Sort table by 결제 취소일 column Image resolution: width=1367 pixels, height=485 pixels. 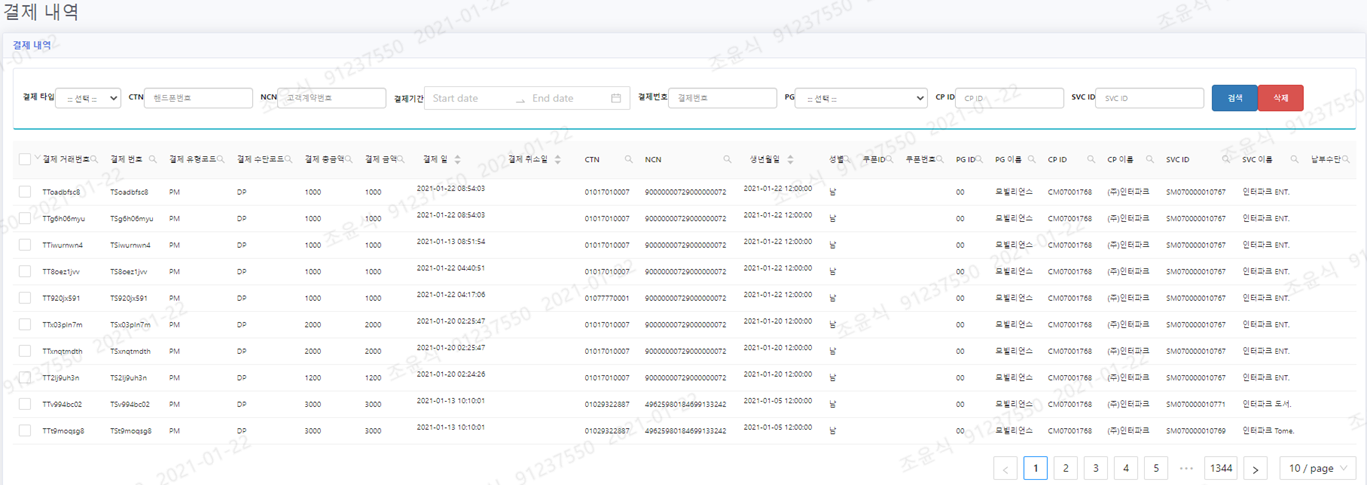click(557, 159)
